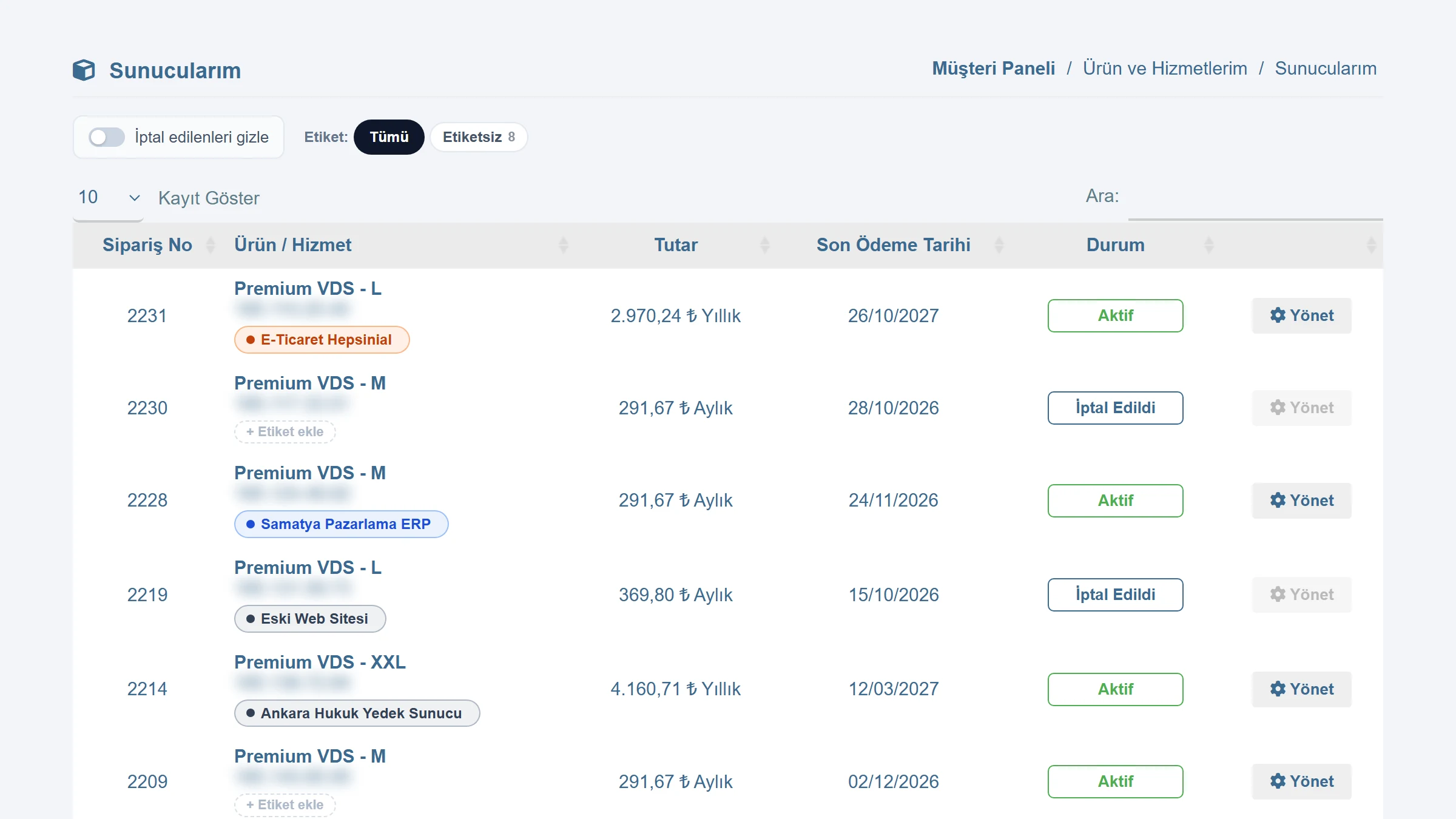
Task: Click Aktif status of order 2214
Action: click(x=1115, y=689)
